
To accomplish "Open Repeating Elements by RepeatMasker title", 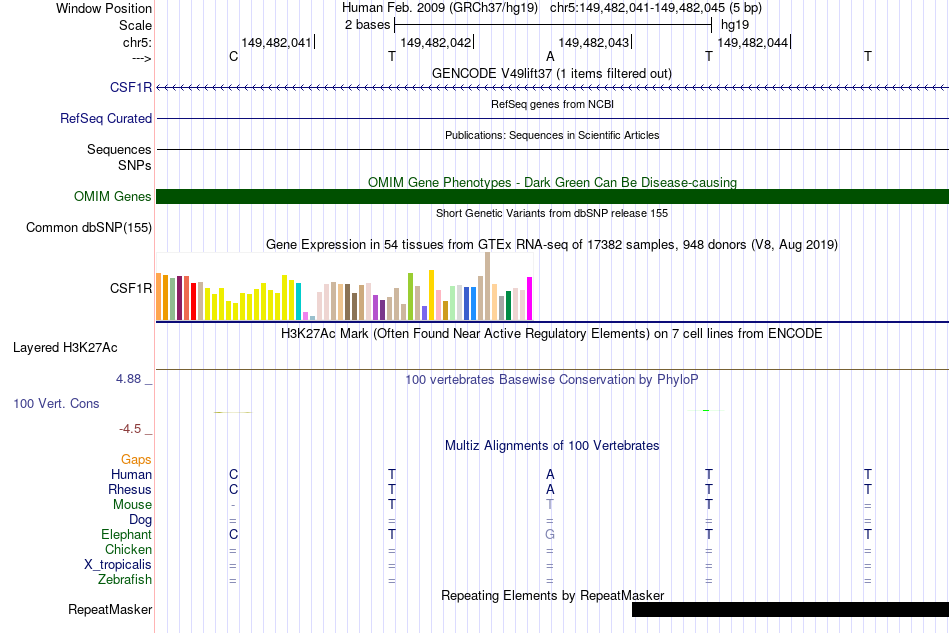I will coord(552,595).
